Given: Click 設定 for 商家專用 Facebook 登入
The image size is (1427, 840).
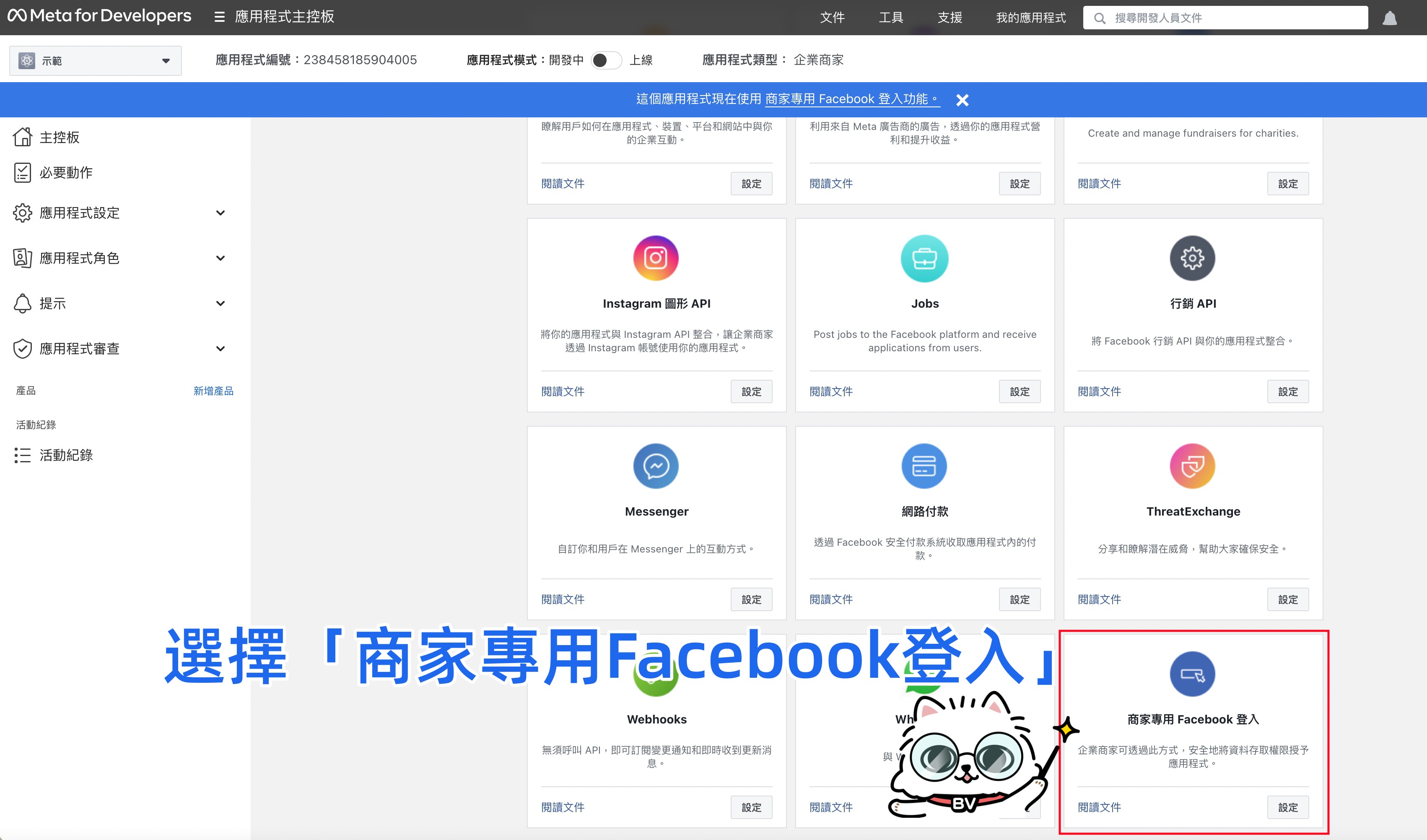Looking at the screenshot, I should tap(1288, 807).
